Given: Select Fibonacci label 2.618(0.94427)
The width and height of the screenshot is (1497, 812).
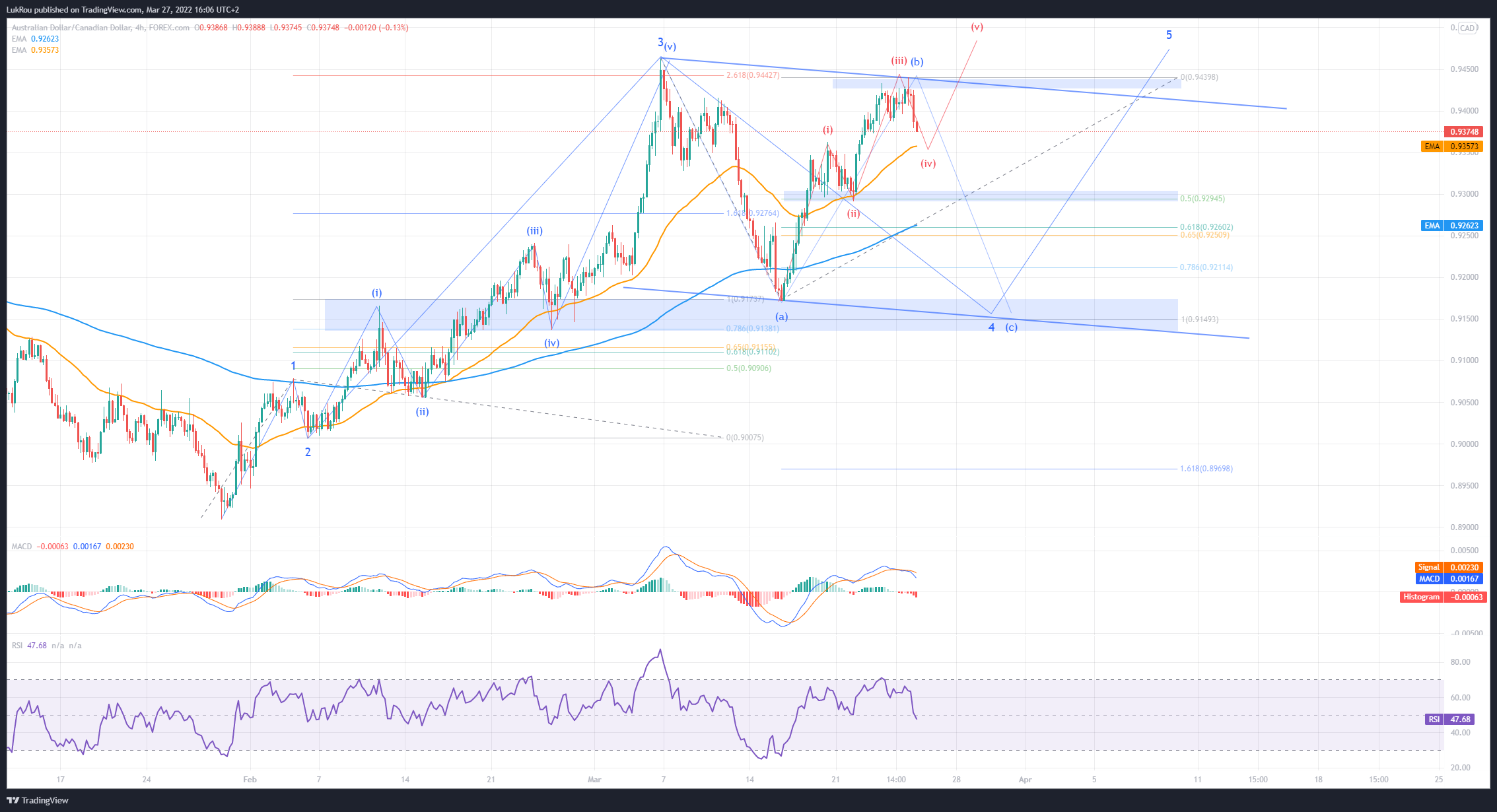Looking at the screenshot, I should coord(753,75).
